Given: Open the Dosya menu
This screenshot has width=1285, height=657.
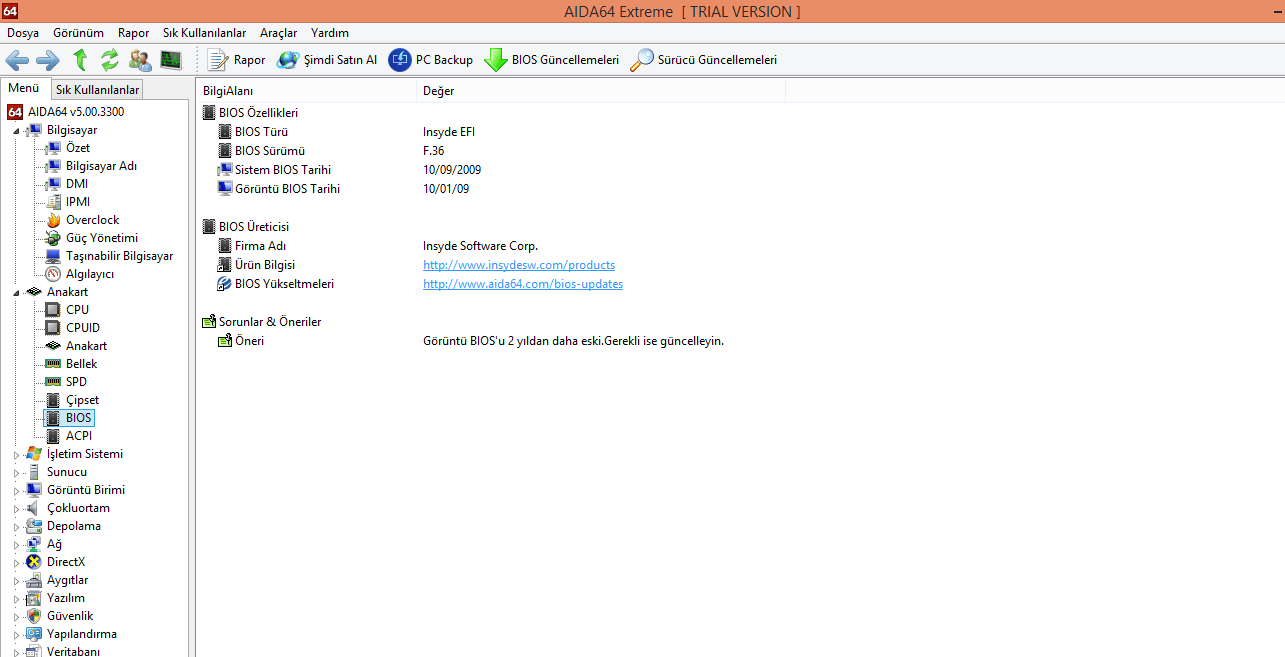Looking at the screenshot, I should point(23,33).
